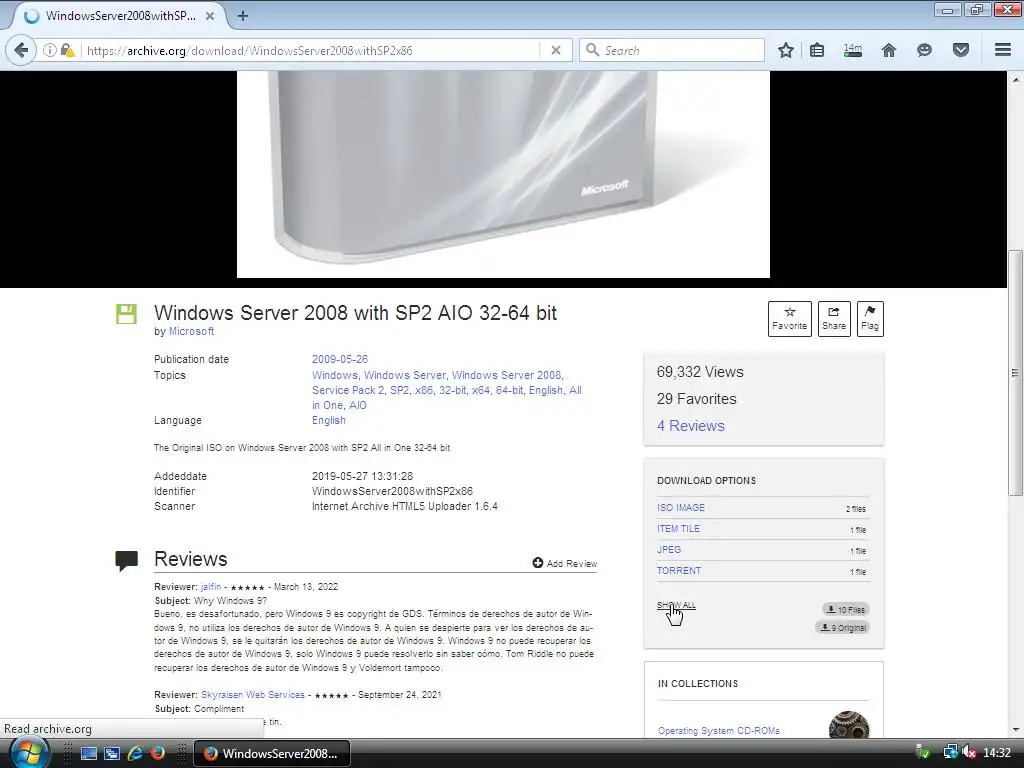Click the archive.org URL address field
Viewport: 1024px width, 768px height.
312,50
